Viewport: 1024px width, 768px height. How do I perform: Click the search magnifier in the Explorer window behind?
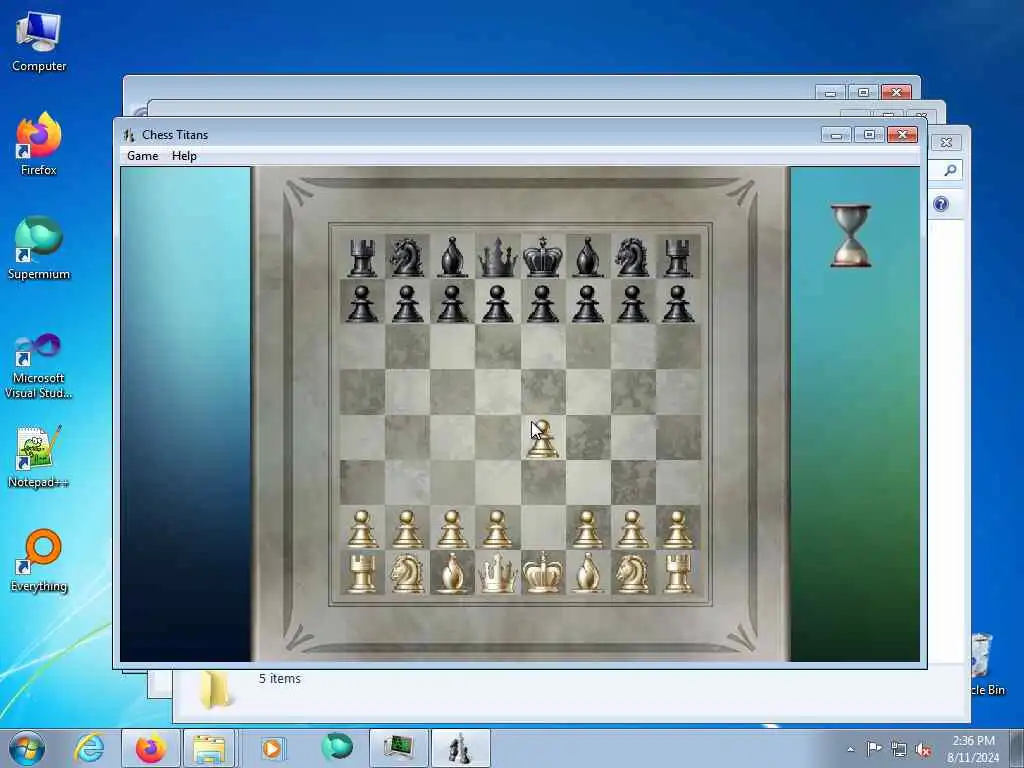click(950, 170)
